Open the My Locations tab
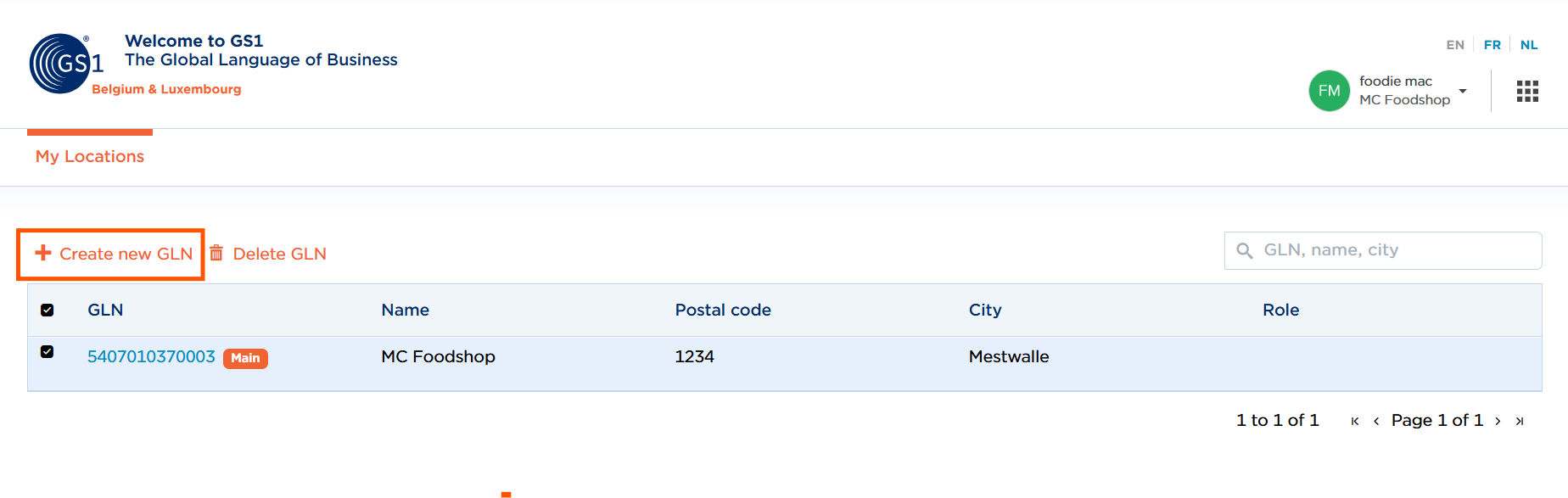Screen dimensions: 1568x498 [90, 156]
